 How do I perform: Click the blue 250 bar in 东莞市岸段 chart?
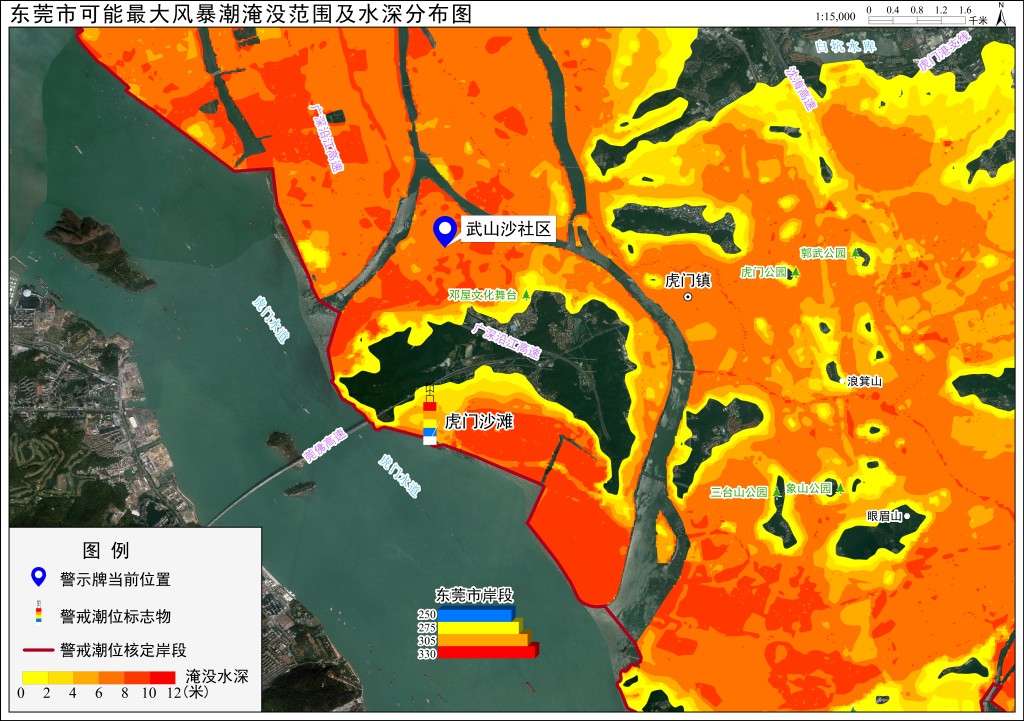pyautogui.click(x=477, y=614)
